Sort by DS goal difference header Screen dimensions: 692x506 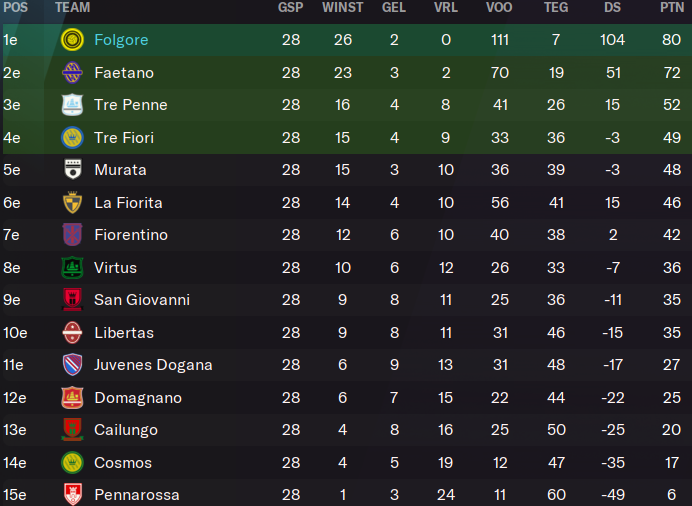click(x=612, y=7)
